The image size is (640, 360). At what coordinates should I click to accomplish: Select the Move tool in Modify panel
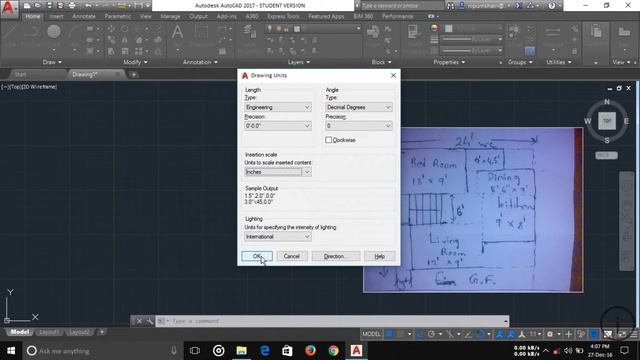pos(111,29)
